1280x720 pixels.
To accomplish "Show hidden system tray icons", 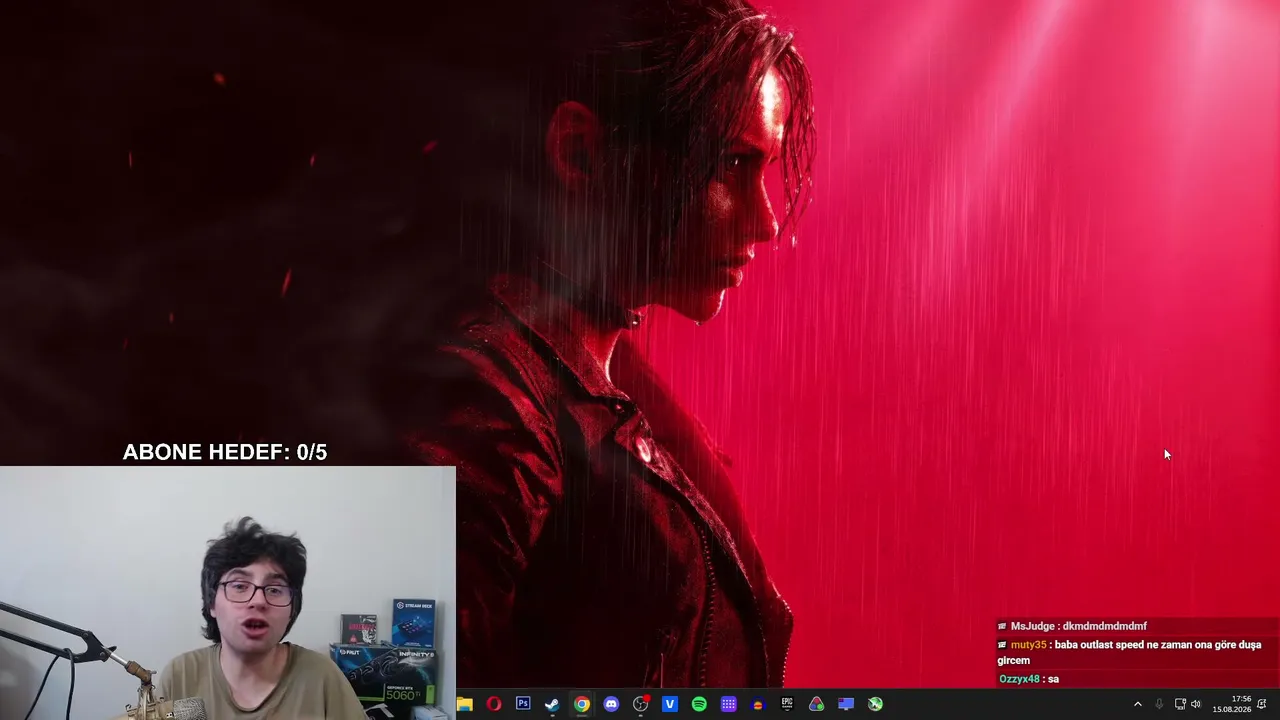I will 1137,704.
